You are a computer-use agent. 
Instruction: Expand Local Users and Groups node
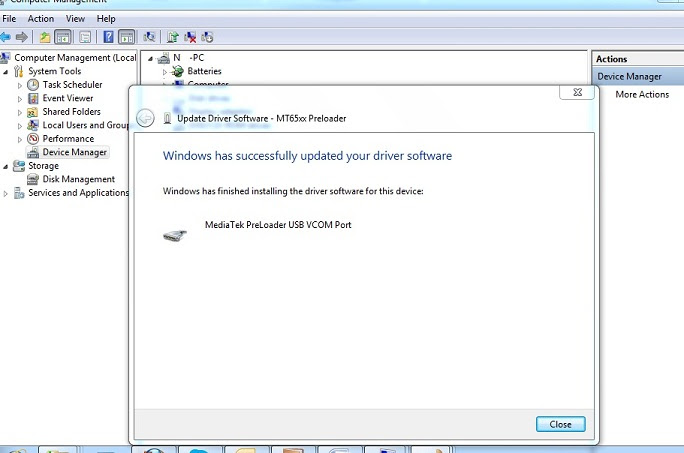(x=20, y=126)
